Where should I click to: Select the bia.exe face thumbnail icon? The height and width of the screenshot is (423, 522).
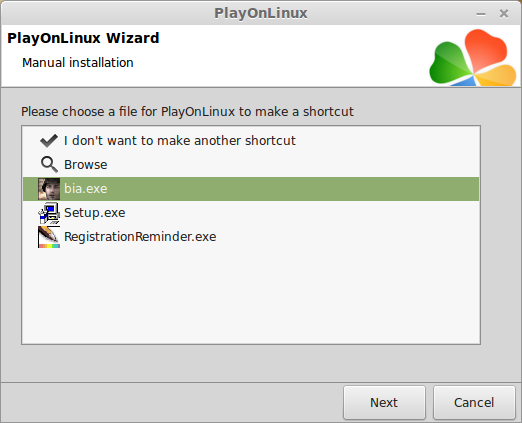point(49,189)
